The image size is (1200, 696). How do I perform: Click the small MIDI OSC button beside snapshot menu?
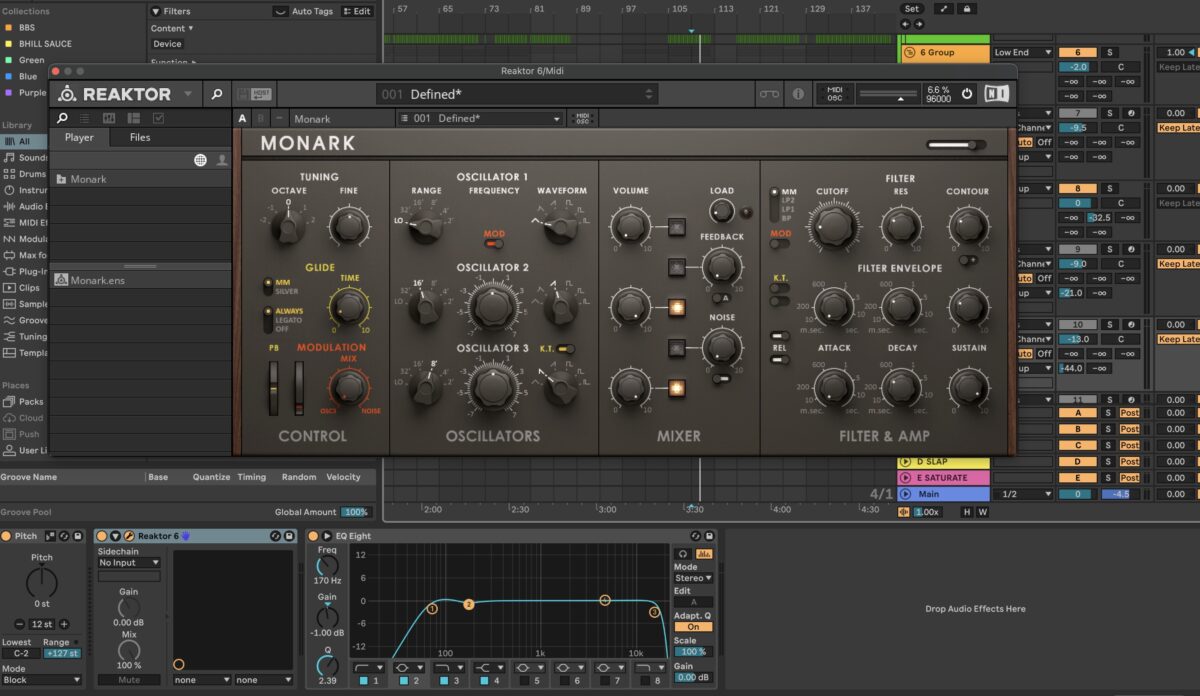[581, 118]
